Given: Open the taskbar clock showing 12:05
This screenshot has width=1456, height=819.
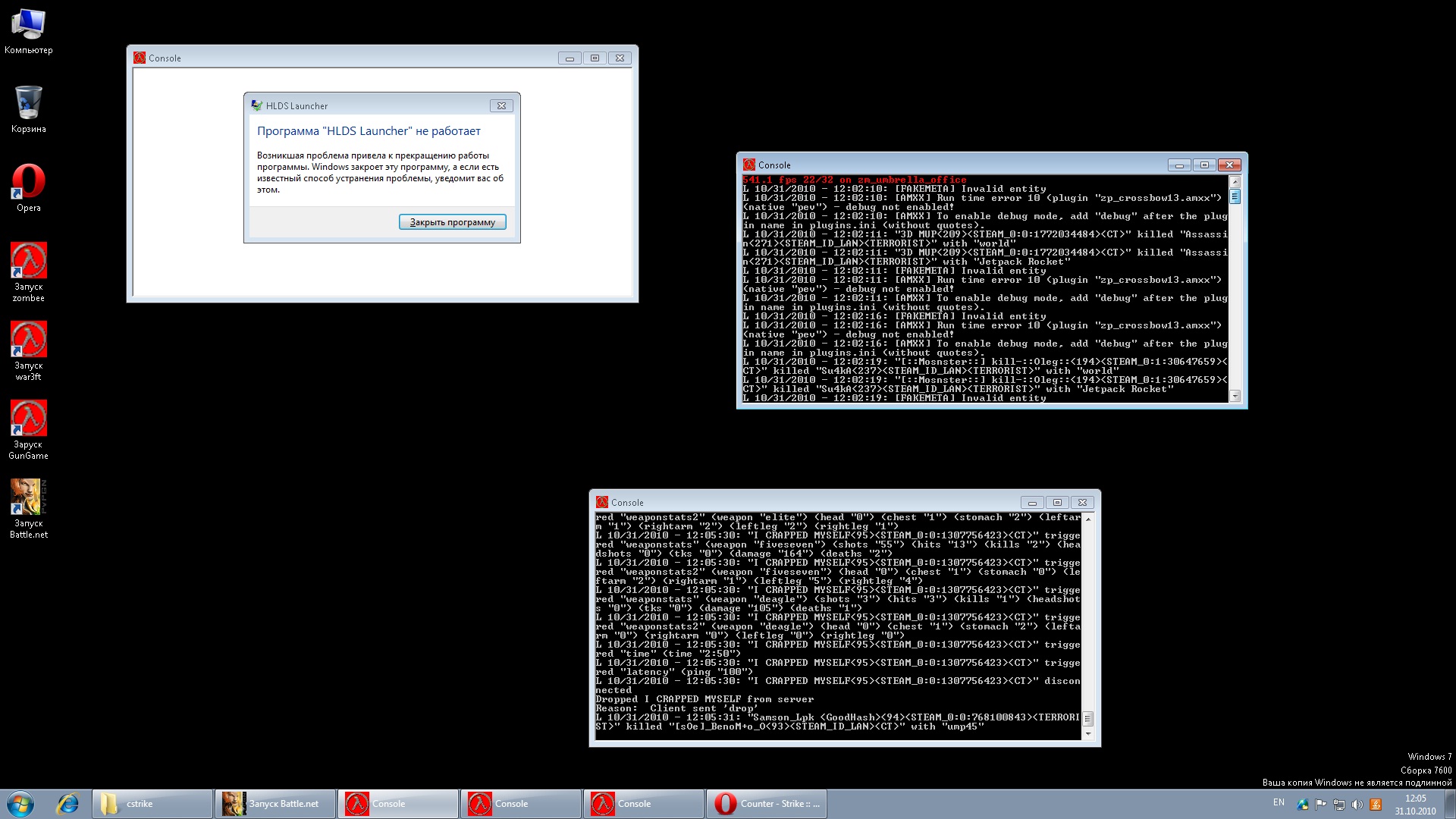Looking at the screenshot, I should pyautogui.click(x=1415, y=805).
